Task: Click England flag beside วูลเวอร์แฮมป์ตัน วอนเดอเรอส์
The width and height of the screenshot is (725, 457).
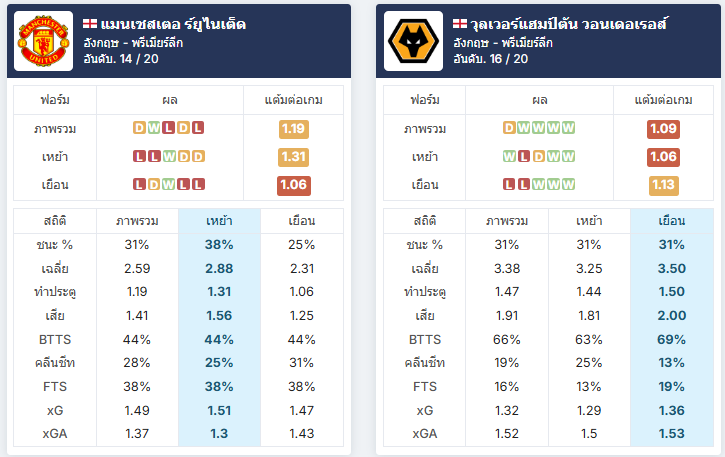Action: pyautogui.click(x=460, y=24)
